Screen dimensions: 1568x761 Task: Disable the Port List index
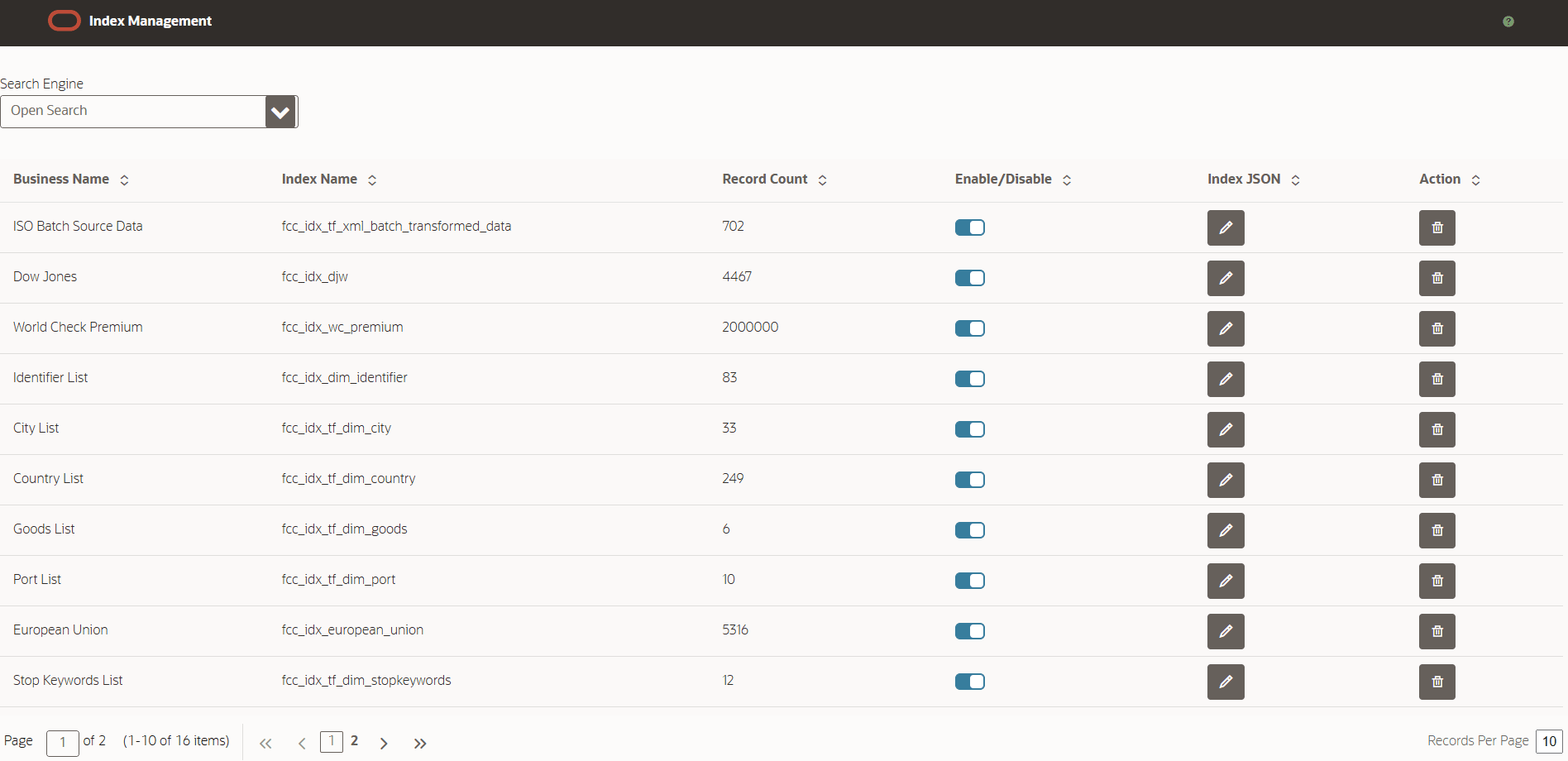pyautogui.click(x=969, y=581)
